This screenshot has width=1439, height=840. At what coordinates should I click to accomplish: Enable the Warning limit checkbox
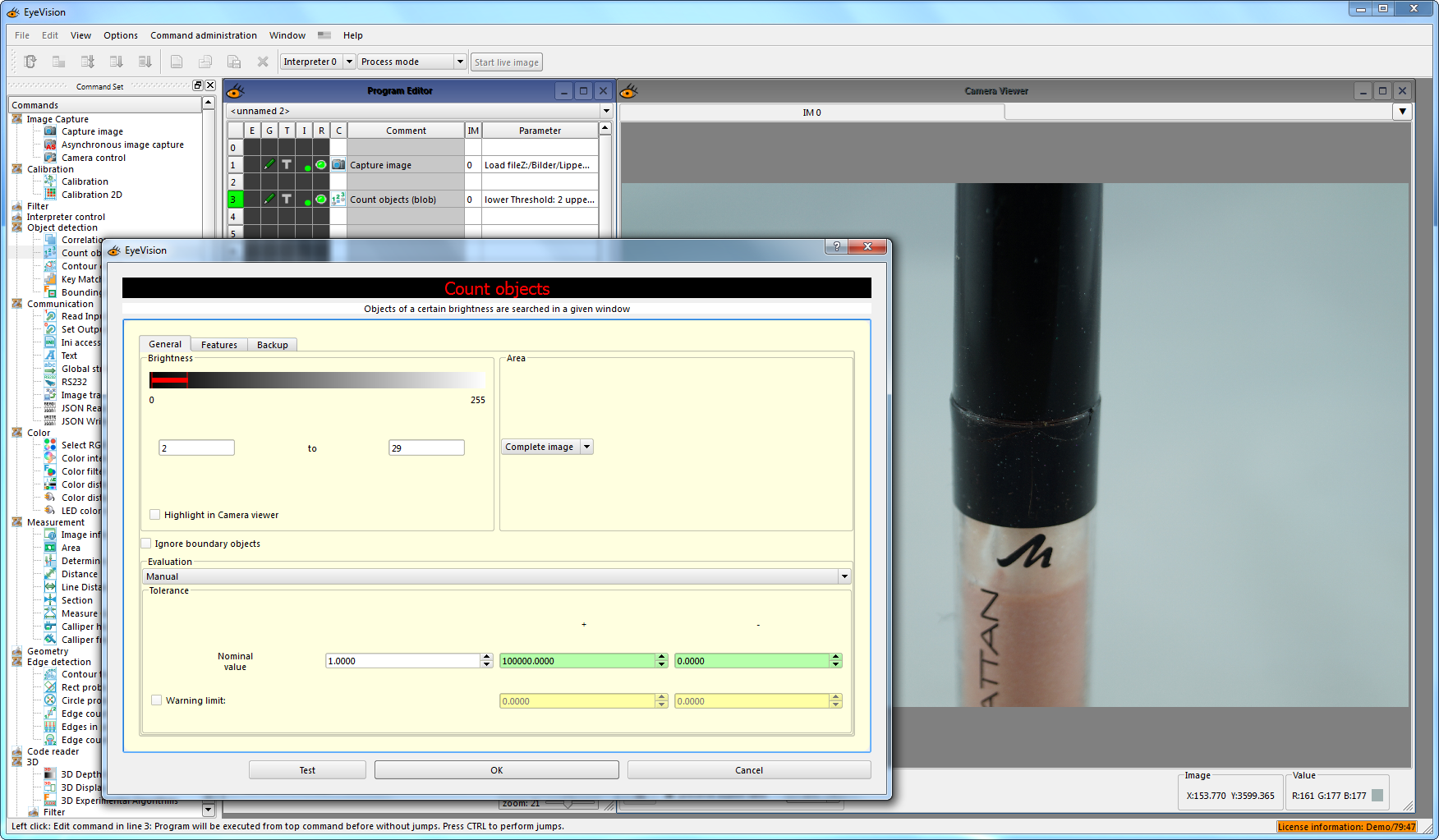click(x=157, y=700)
